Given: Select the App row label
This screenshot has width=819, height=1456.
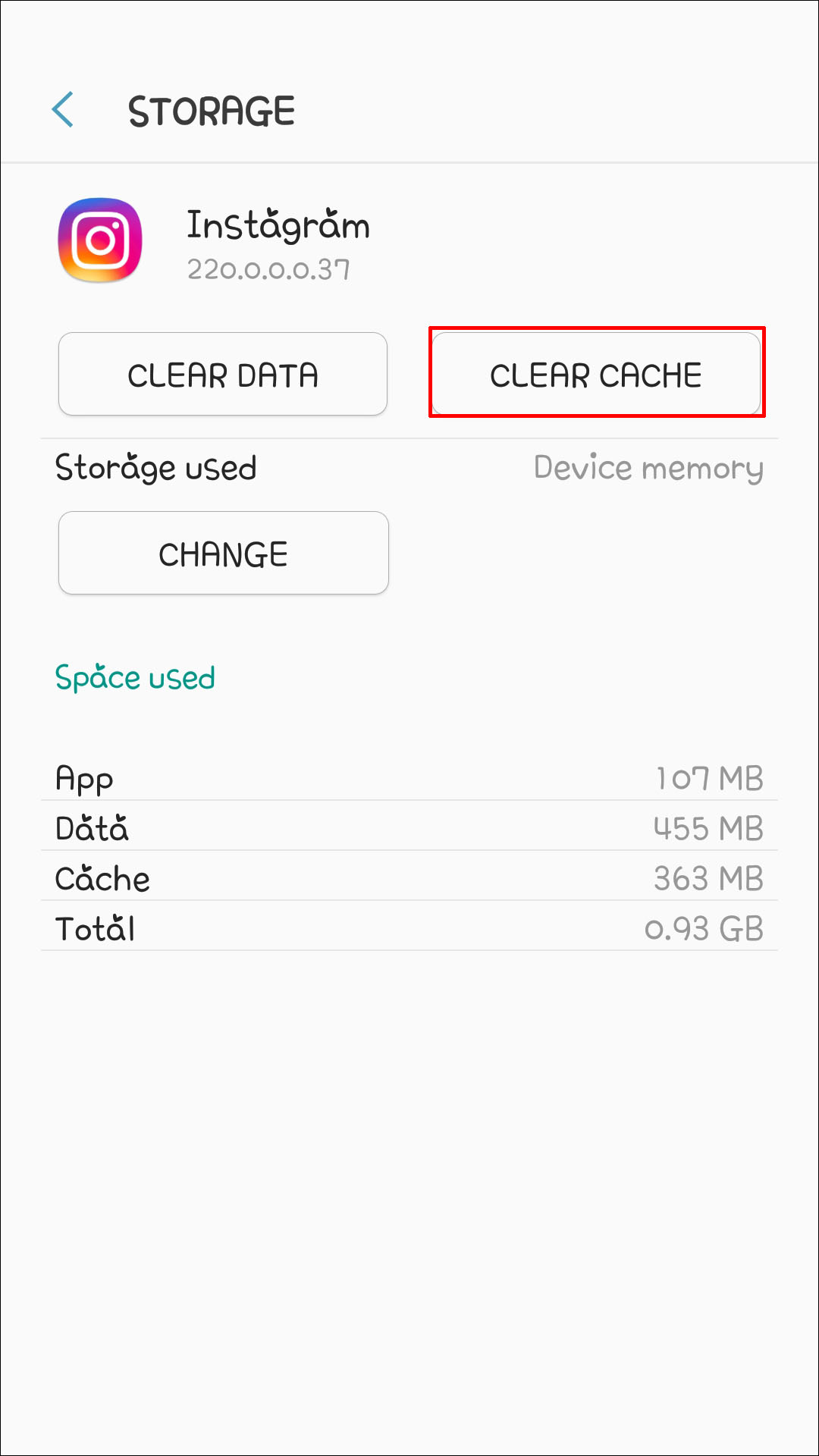Looking at the screenshot, I should 84,779.
